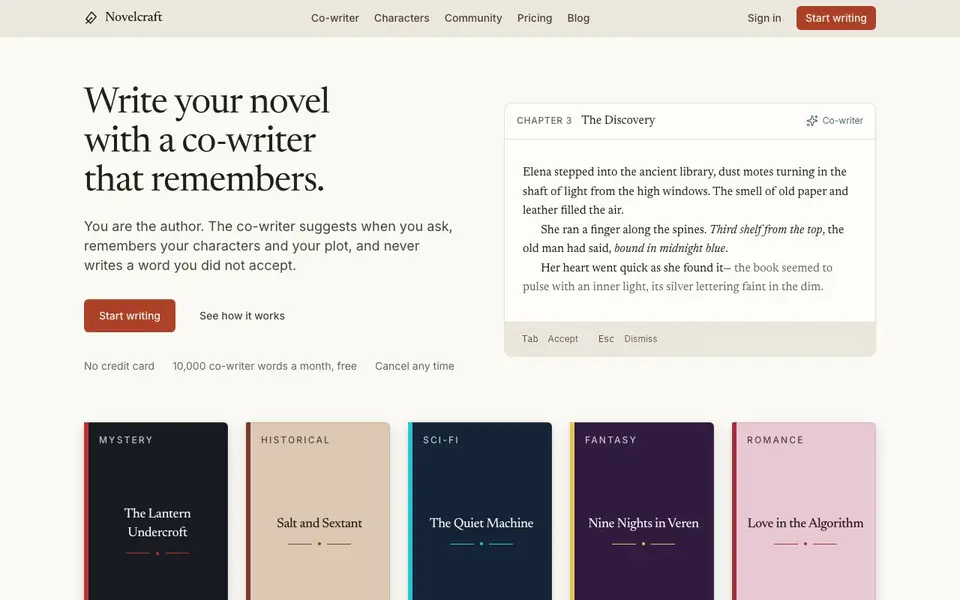
Task: Click the MYSTERY genre label
Action: 126,440
